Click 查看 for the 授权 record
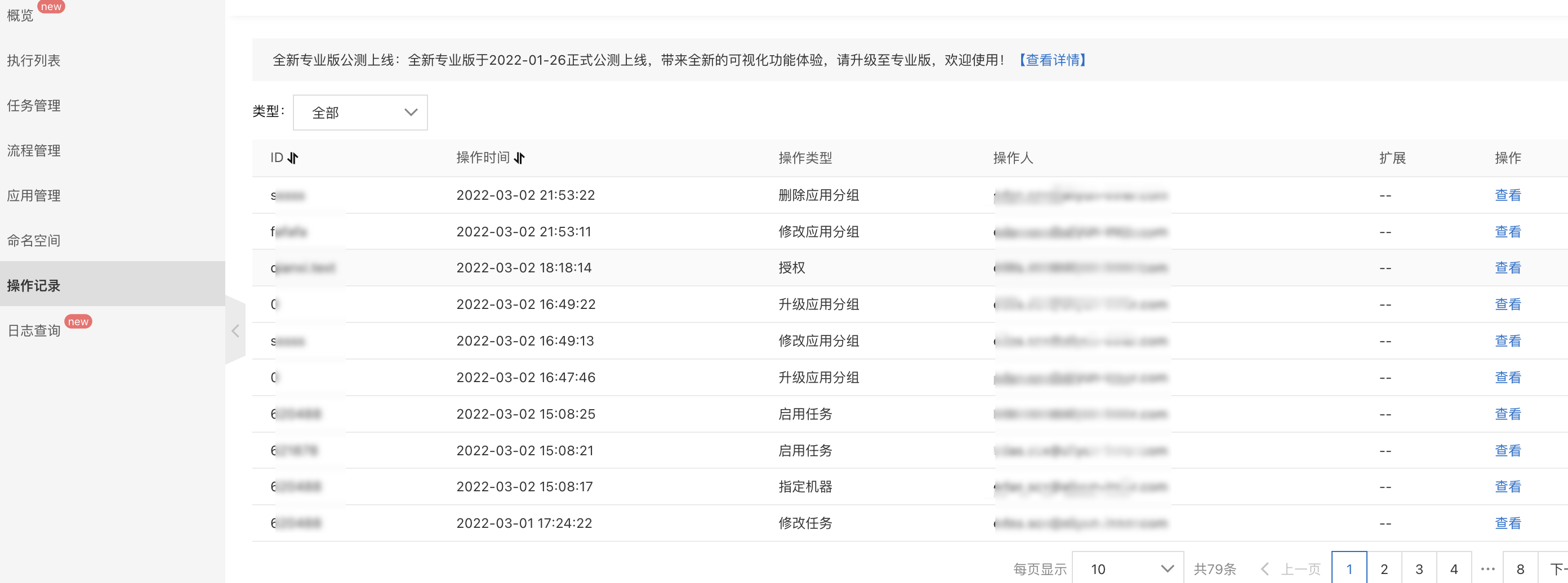Viewport: 1568px width, 583px height. coord(1508,267)
